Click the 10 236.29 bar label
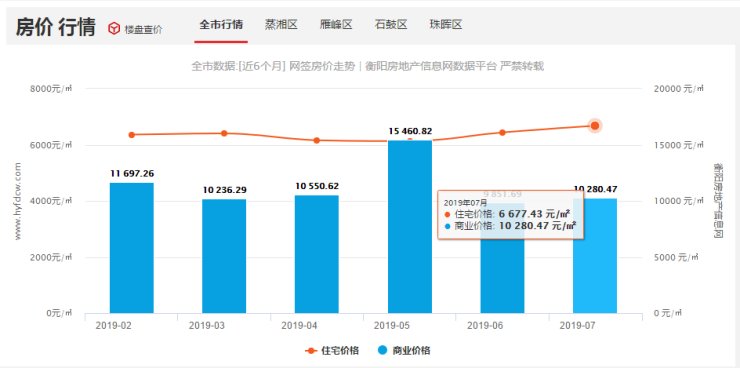This screenshot has height=368, width=740. click(x=225, y=190)
